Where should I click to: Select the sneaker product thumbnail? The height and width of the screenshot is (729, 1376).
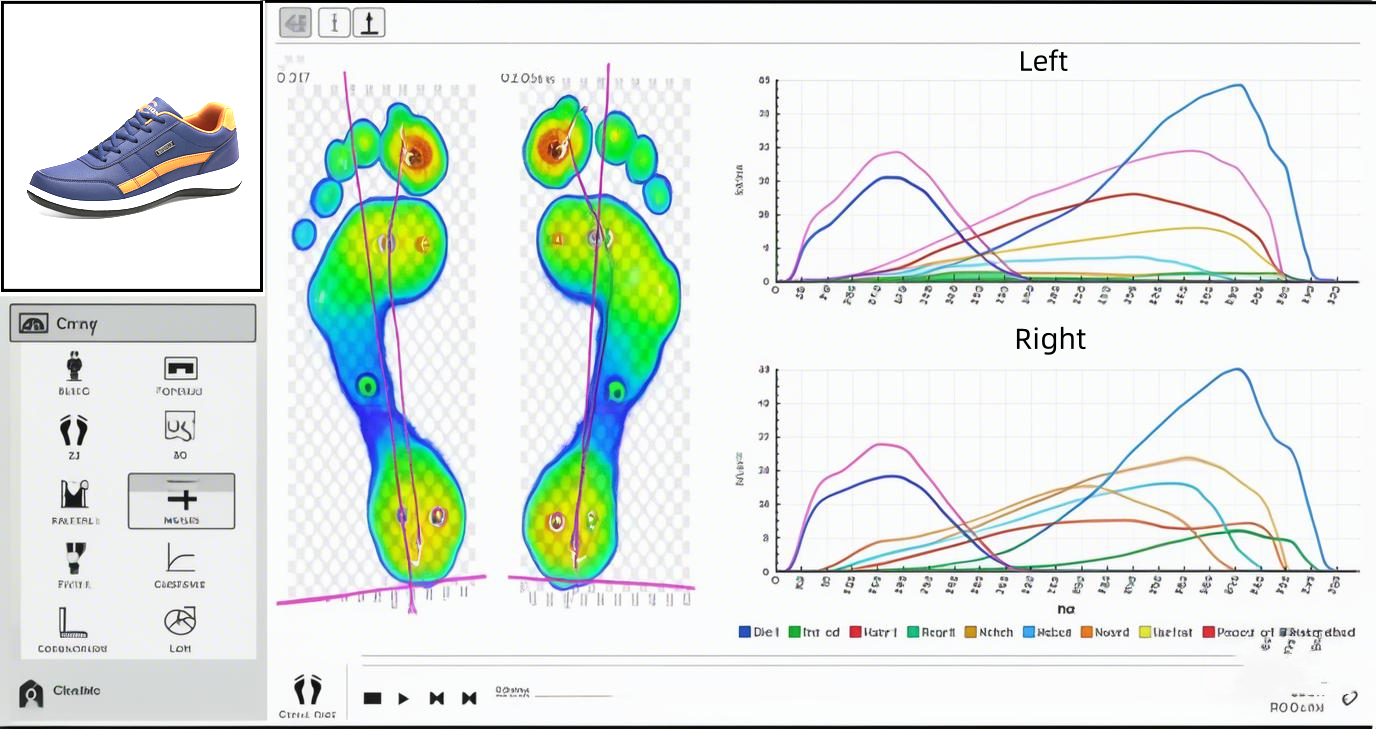point(132,146)
